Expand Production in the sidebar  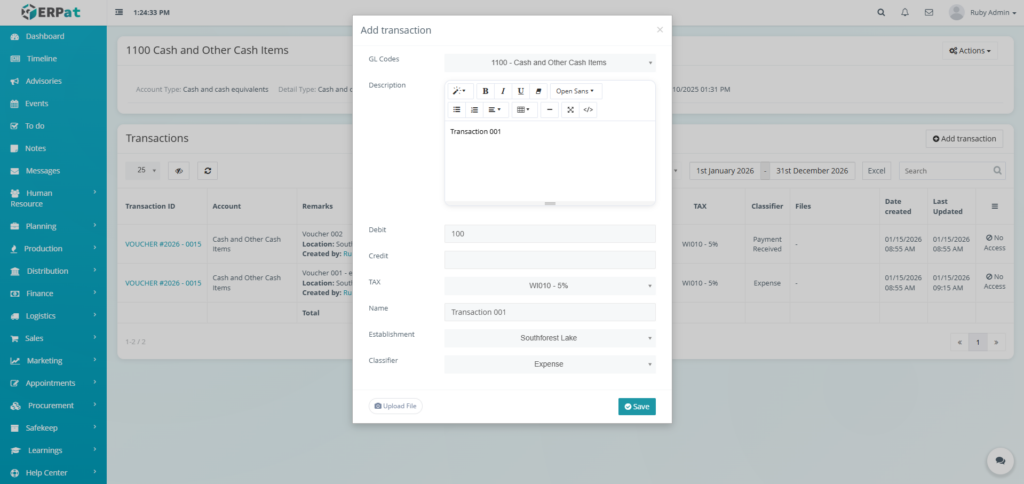[x=54, y=249]
